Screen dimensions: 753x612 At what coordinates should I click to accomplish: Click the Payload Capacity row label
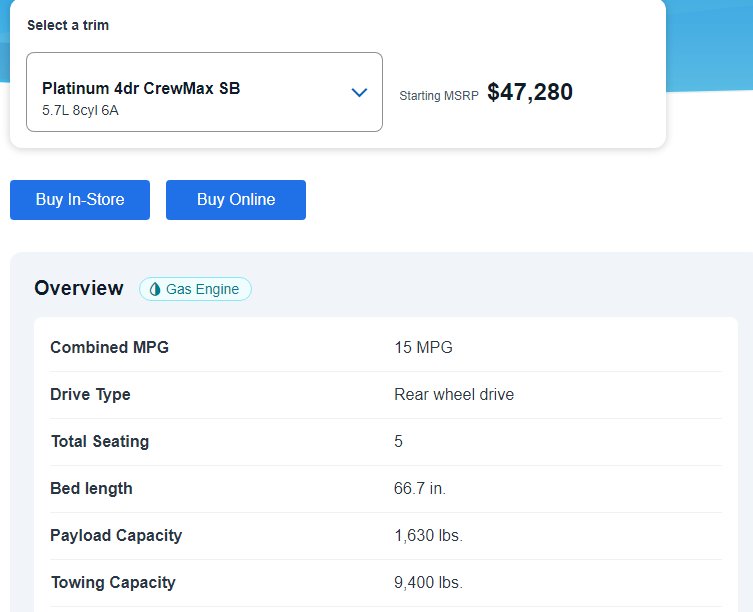pos(116,536)
